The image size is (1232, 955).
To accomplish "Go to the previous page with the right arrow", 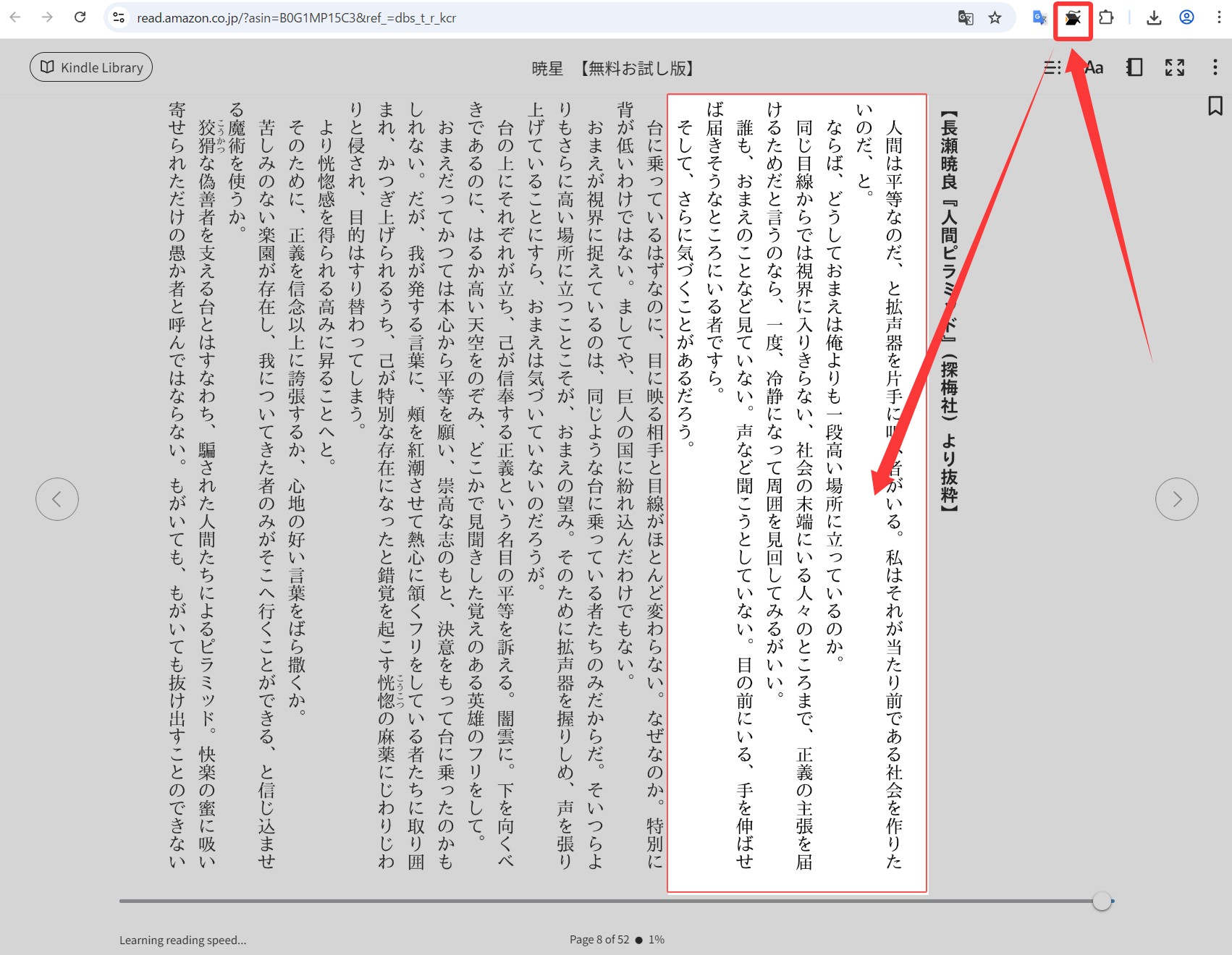I will 1176,499.
